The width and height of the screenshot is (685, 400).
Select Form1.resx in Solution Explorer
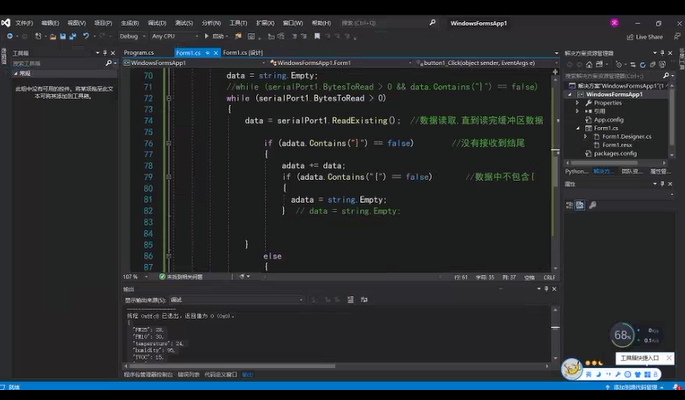point(616,145)
